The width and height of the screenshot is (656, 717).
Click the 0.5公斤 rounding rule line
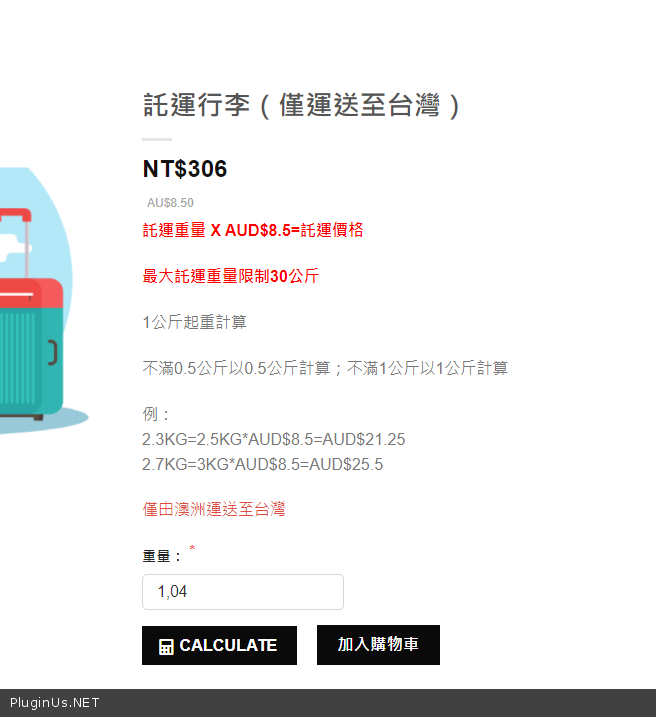pyautogui.click(x=325, y=368)
